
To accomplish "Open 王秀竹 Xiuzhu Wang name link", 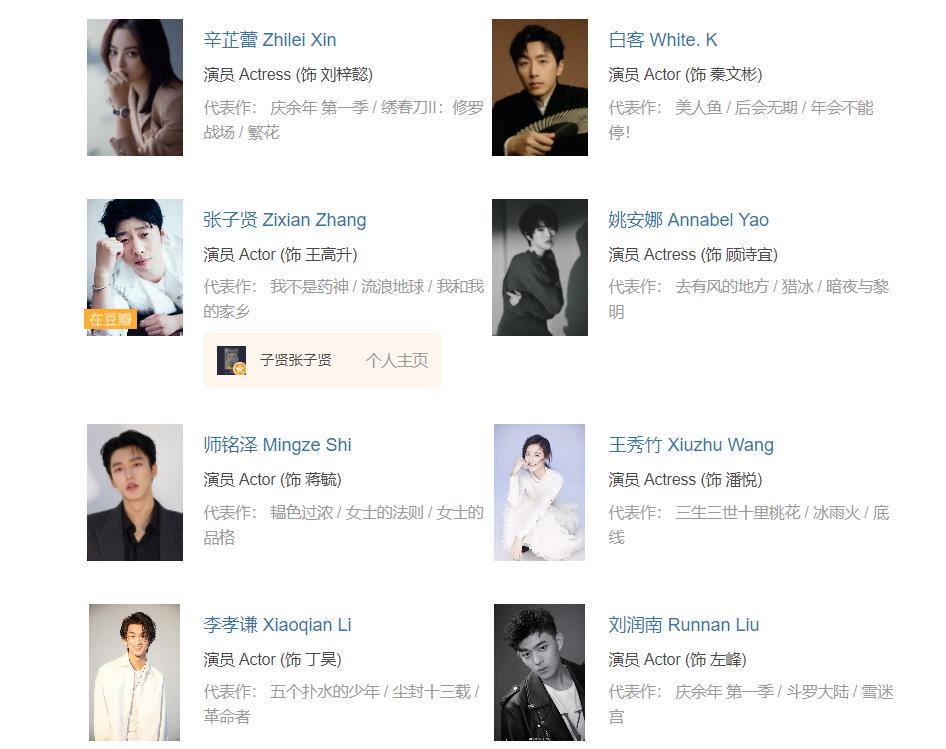I will point(691,445).
